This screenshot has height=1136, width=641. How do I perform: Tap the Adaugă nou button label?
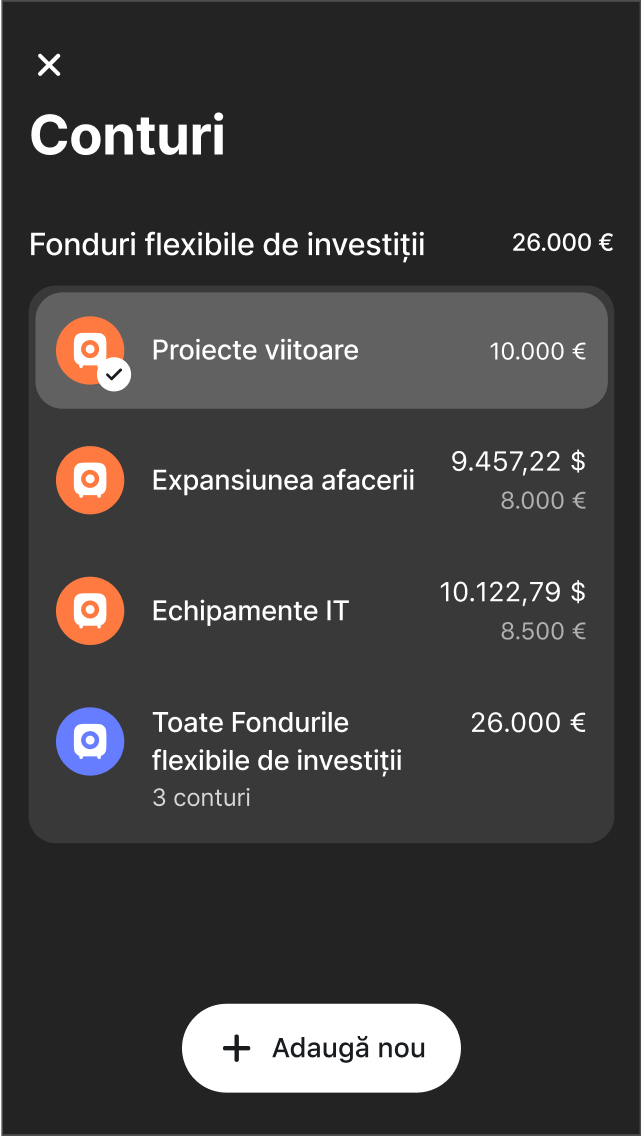[x=348, y=1048]
